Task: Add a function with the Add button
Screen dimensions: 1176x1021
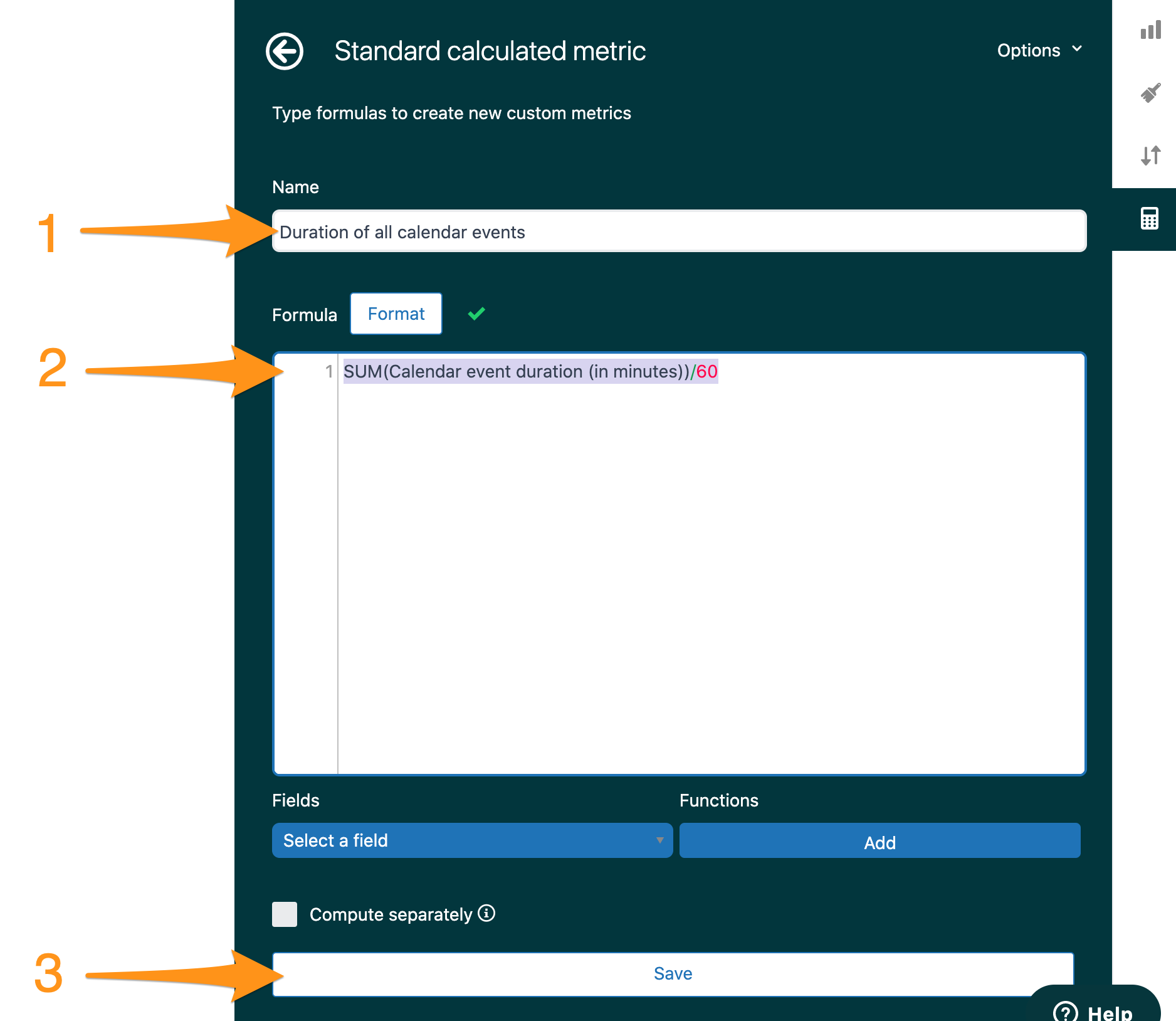Action: point(879,840)
